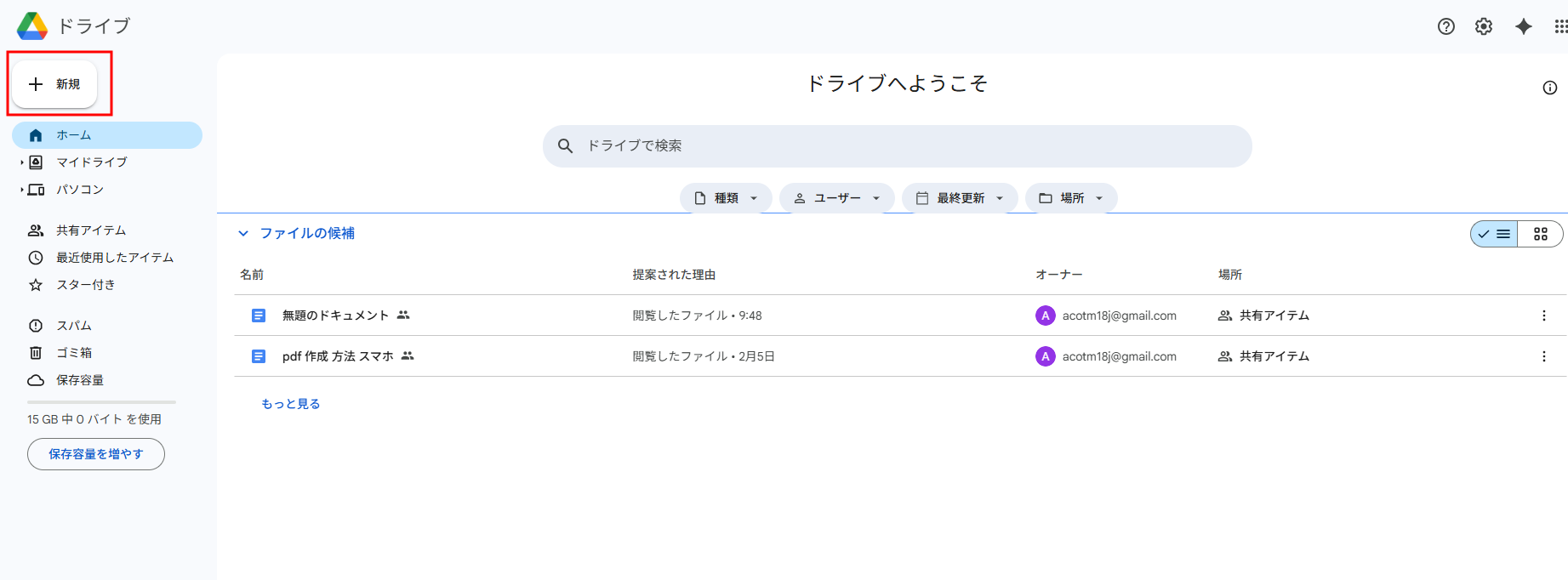Go to ゴミ箱 in the sidebar
The height and width of the screenshot is (580, 1568).
pos(74,353)
